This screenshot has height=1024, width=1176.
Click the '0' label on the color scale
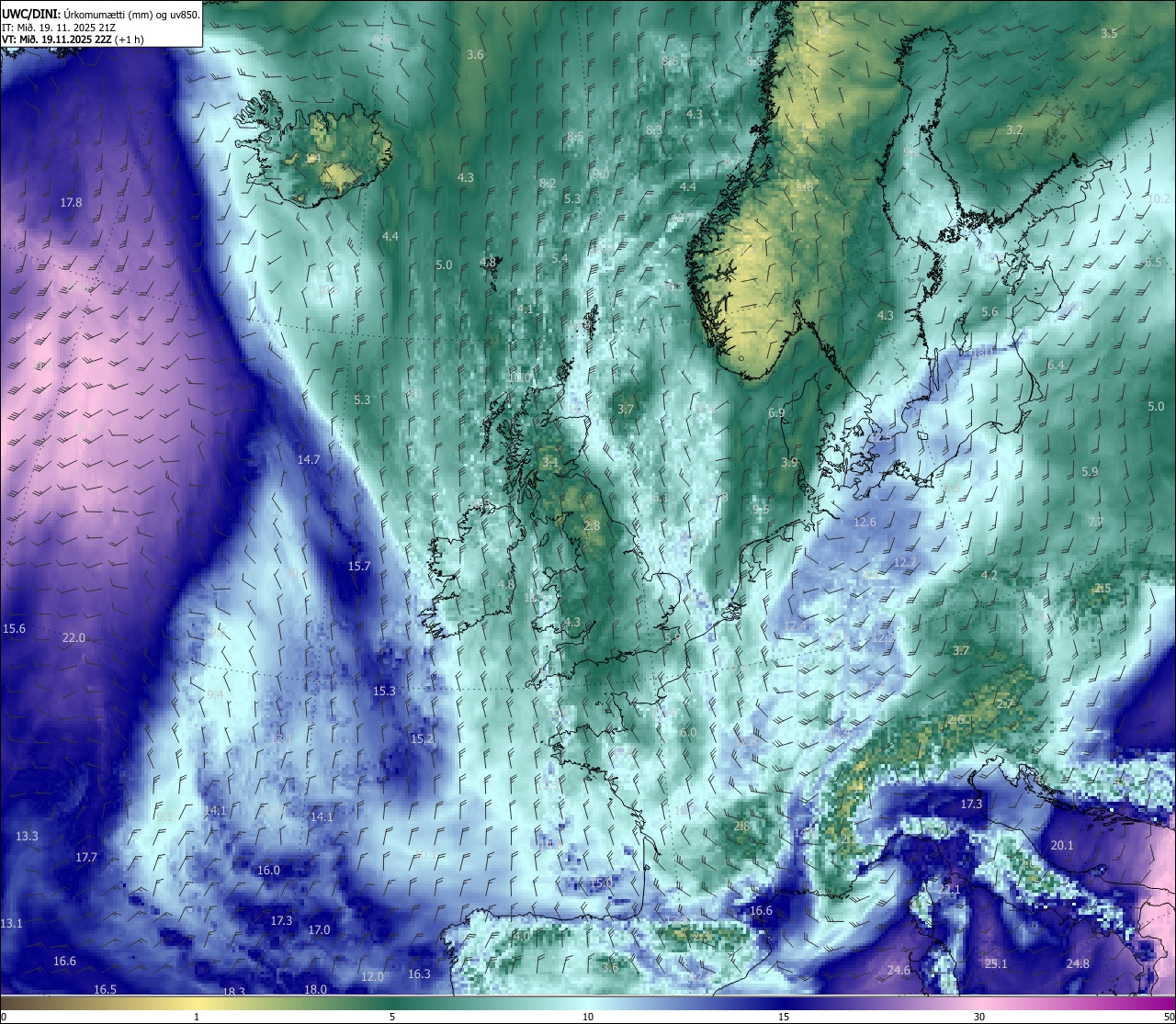point(4,1017)
